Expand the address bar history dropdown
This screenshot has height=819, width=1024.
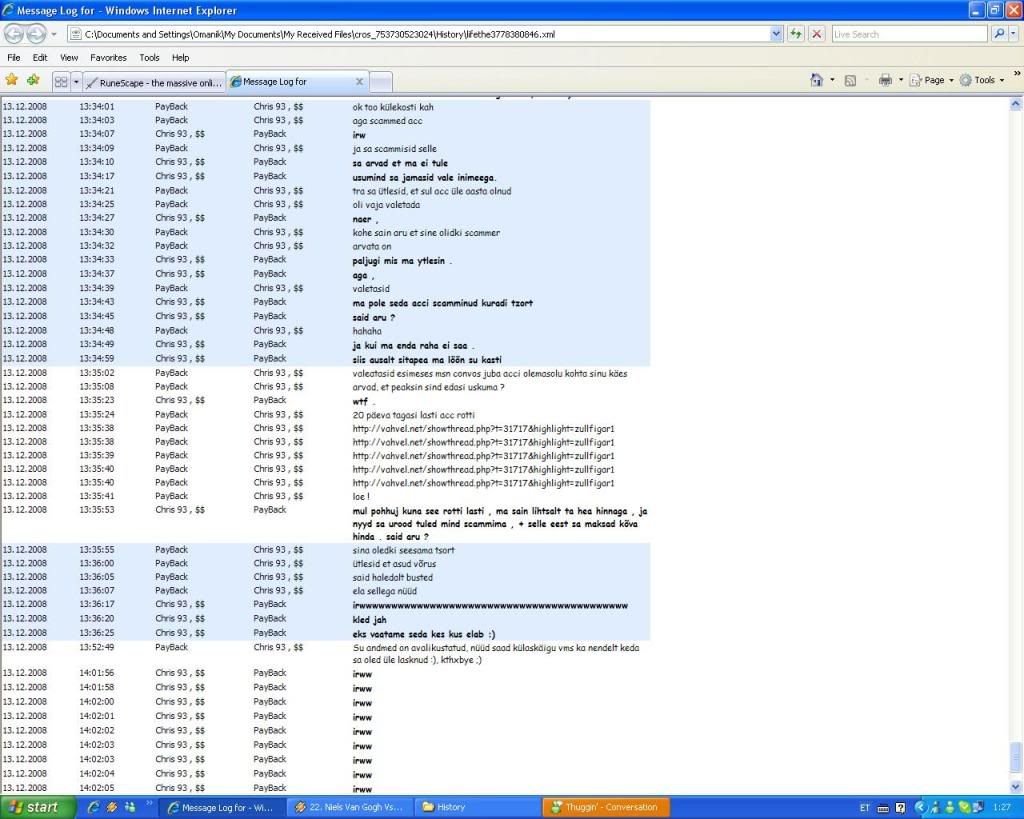(777, 34)
